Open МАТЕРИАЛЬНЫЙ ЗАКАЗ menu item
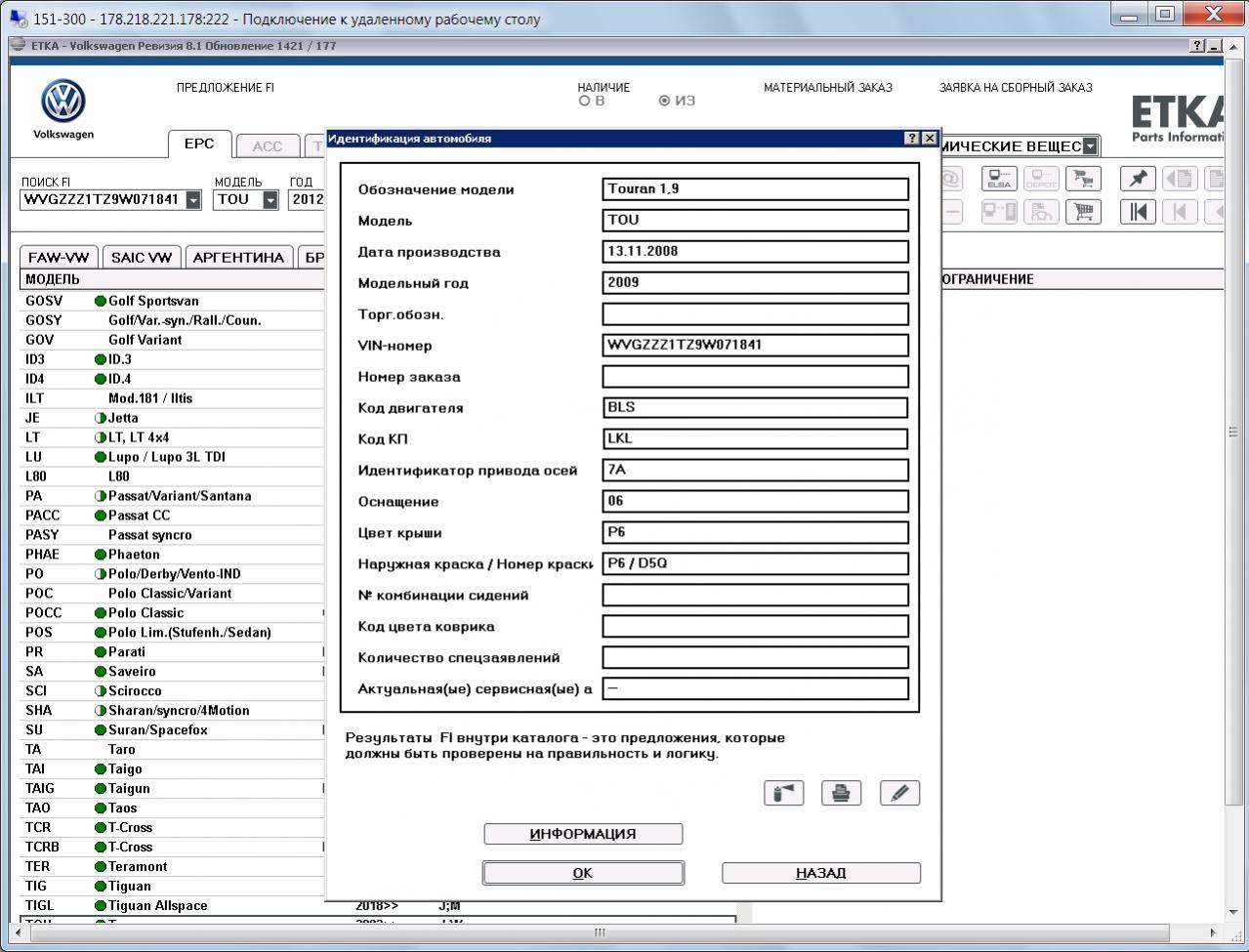Screen dimensions: 1249x952 coord(828,88)
